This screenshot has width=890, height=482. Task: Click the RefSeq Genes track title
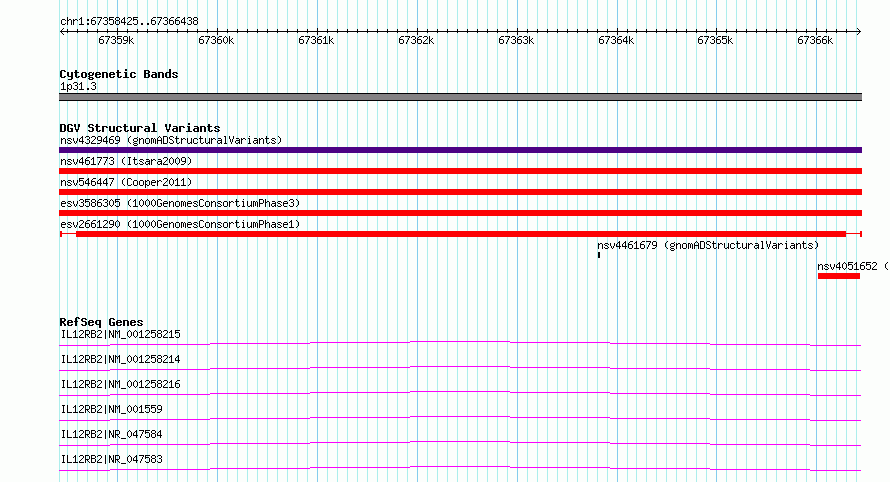coord(101,322)
